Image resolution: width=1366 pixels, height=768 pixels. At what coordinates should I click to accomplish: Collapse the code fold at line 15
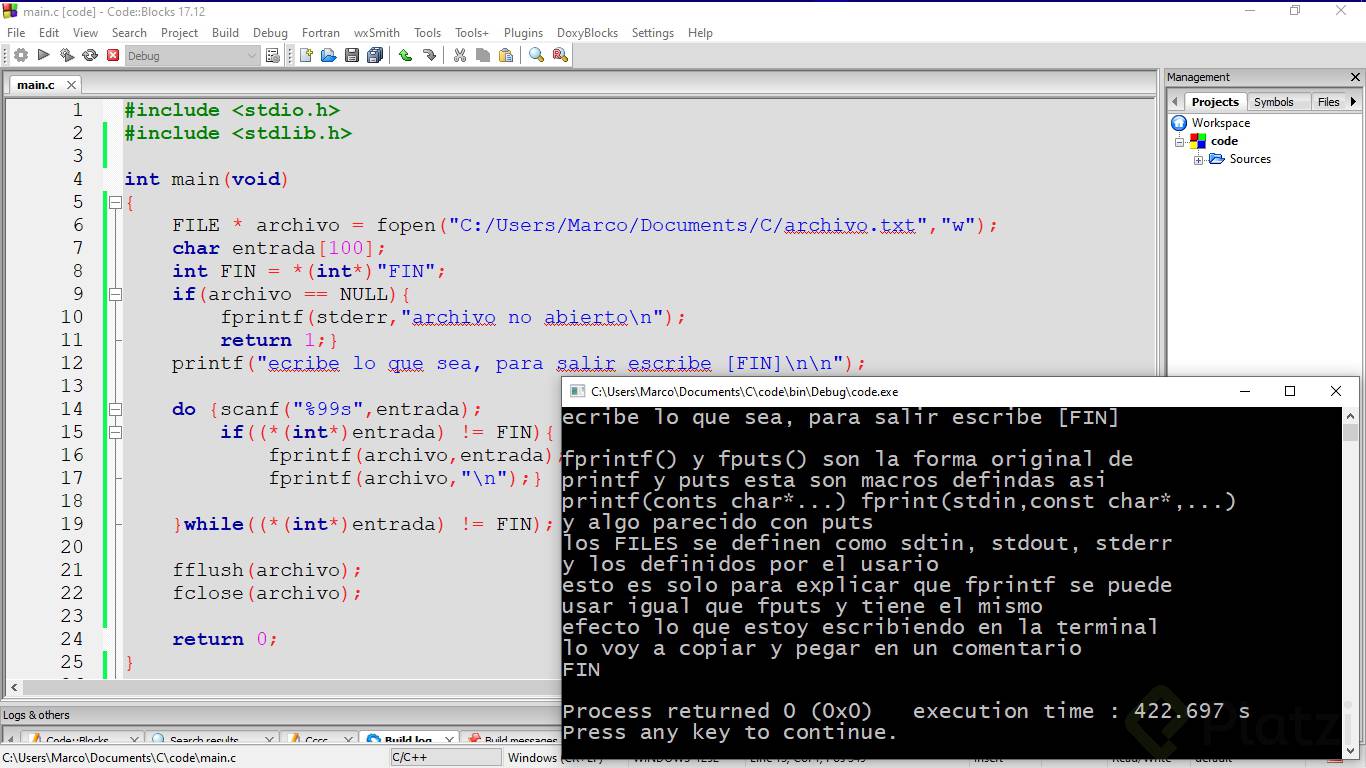[x=115, y=433]
